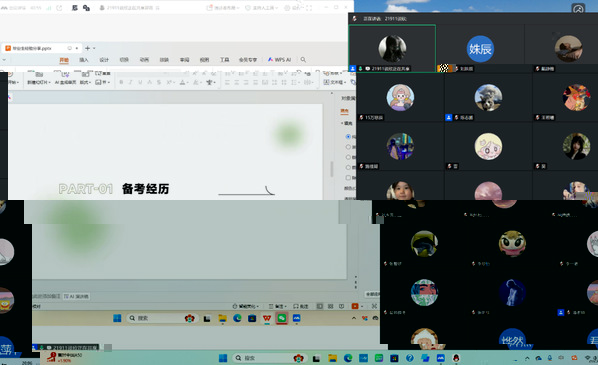Open the WPS AI tab

pos(280,60)
